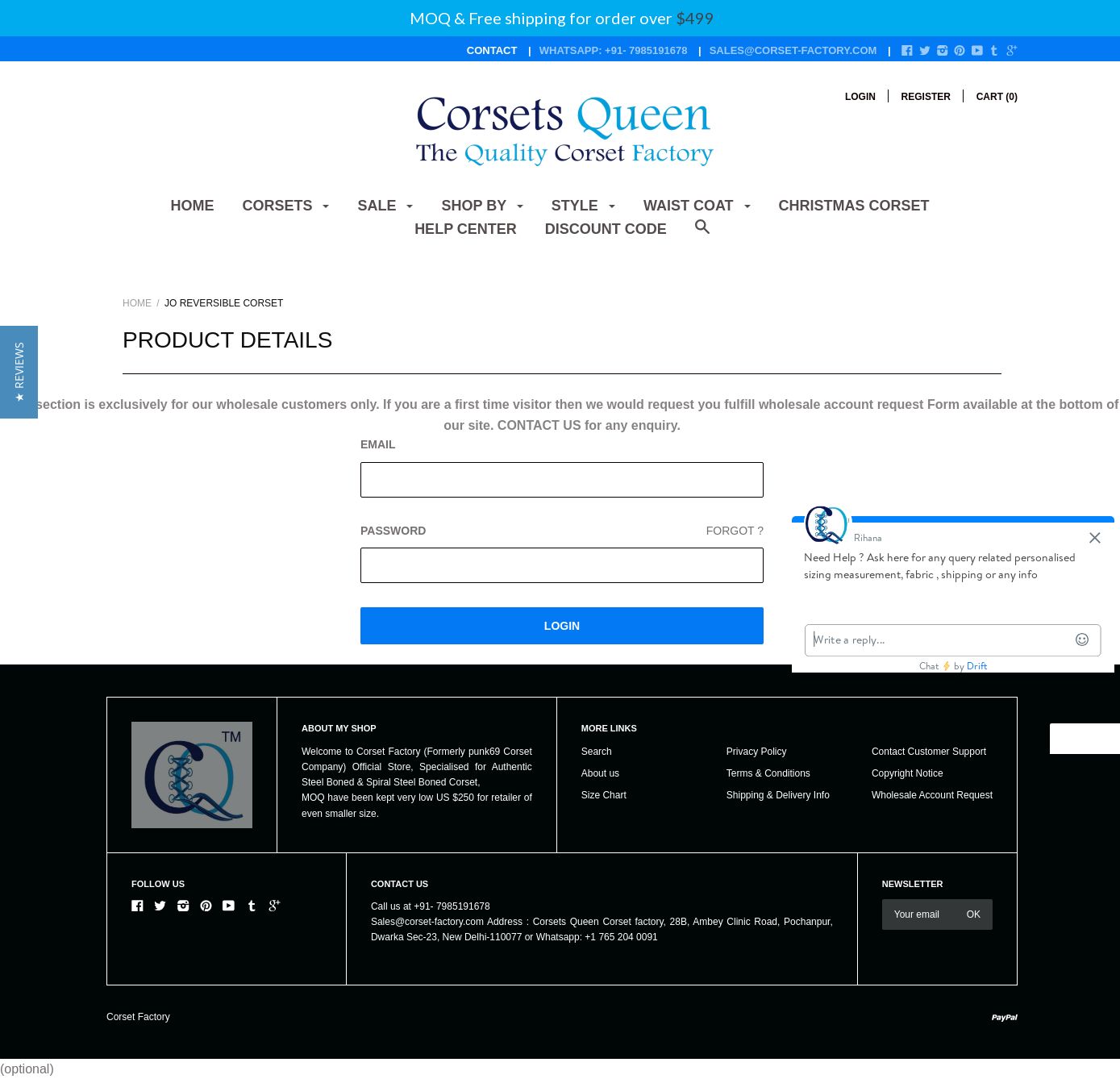The width and height of the screenshot is (1120, 1079).
Task: Click newsletter OK button
Action: (x=973, y=914)
